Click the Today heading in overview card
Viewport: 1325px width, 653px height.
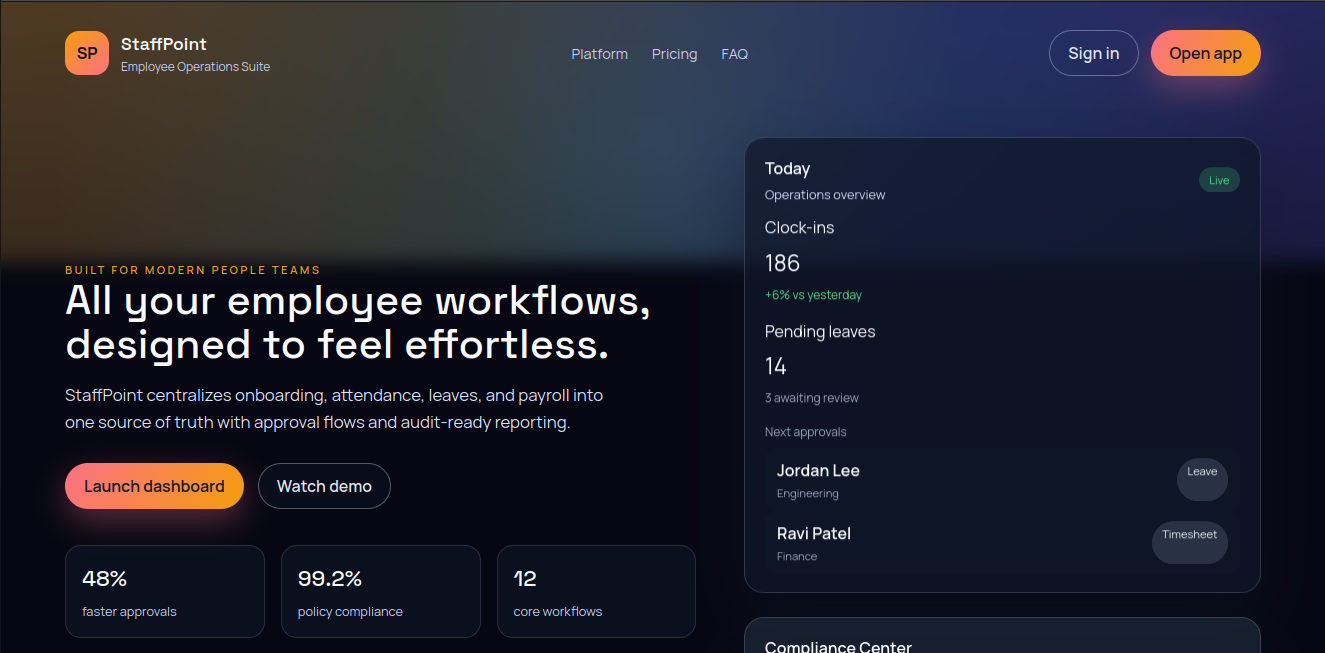coord(787,169)
